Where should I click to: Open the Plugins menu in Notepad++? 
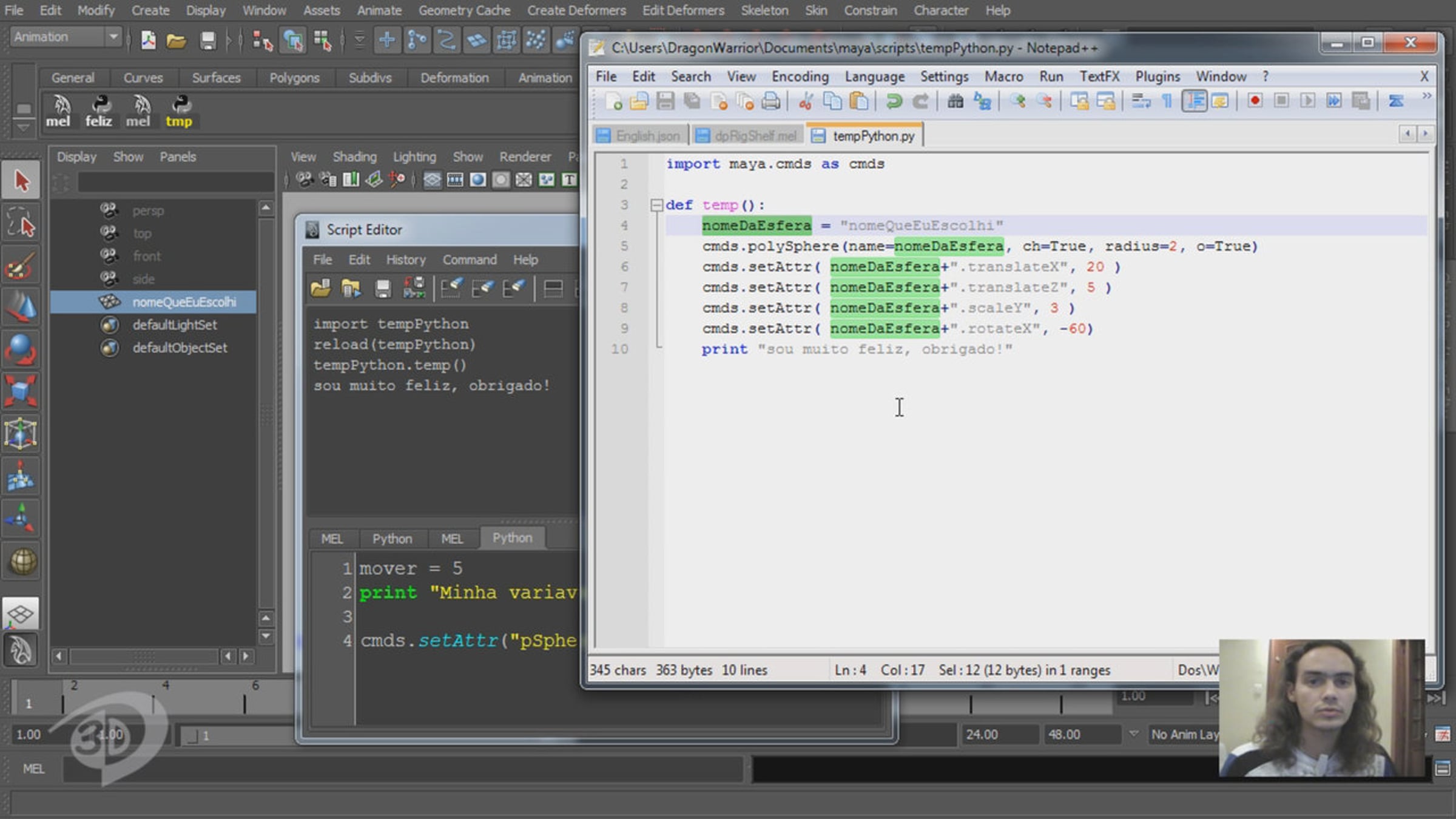pyautogui.click(x=1157, y=76)
